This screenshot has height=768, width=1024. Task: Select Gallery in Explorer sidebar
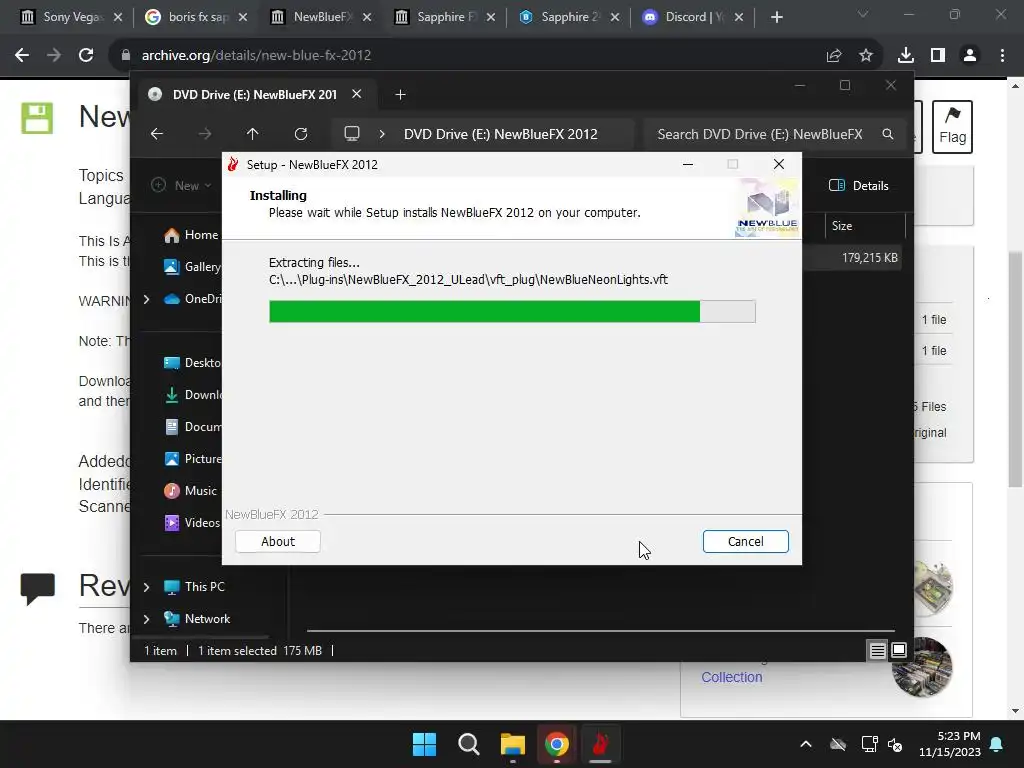(x=193, y=266)
